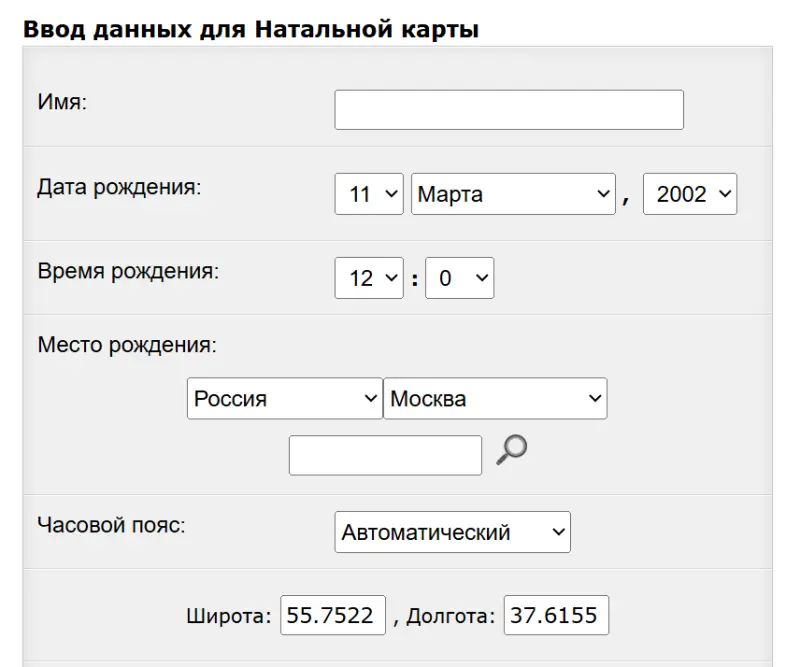Viewport: 800px width, 667px height.
Task: Click the magnifying glass search icon
Action: click(511, 452)
